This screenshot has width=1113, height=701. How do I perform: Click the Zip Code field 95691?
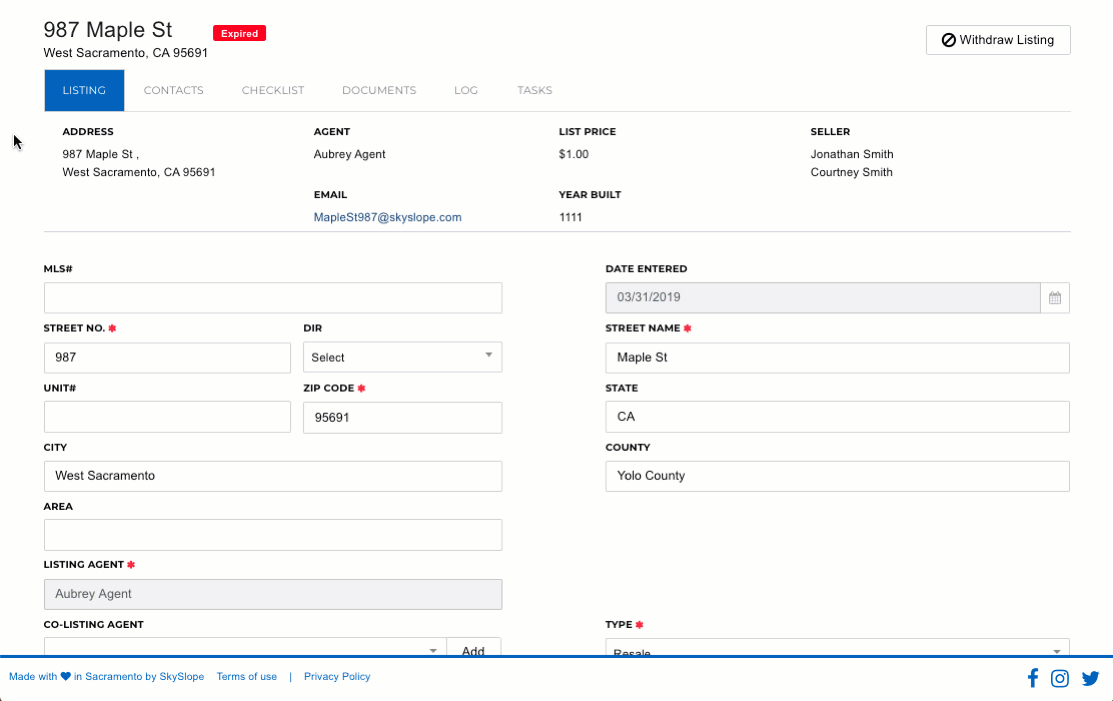tap(402, 417)
